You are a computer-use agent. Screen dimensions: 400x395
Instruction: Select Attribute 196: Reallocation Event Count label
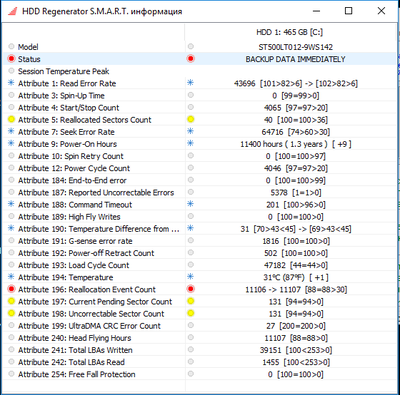87,289
